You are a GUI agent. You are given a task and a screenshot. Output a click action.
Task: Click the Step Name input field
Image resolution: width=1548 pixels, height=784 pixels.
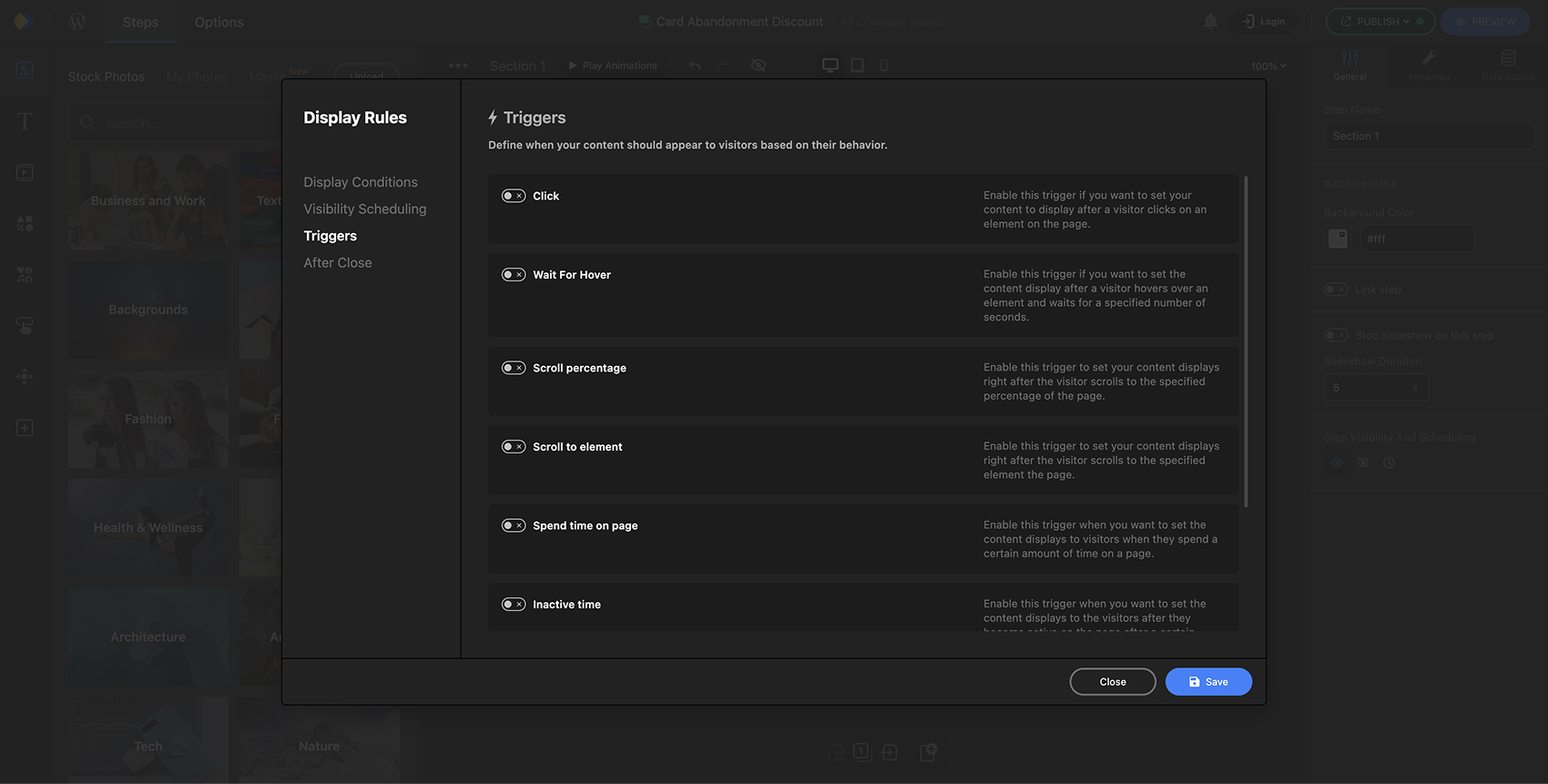coord(1428,136)
